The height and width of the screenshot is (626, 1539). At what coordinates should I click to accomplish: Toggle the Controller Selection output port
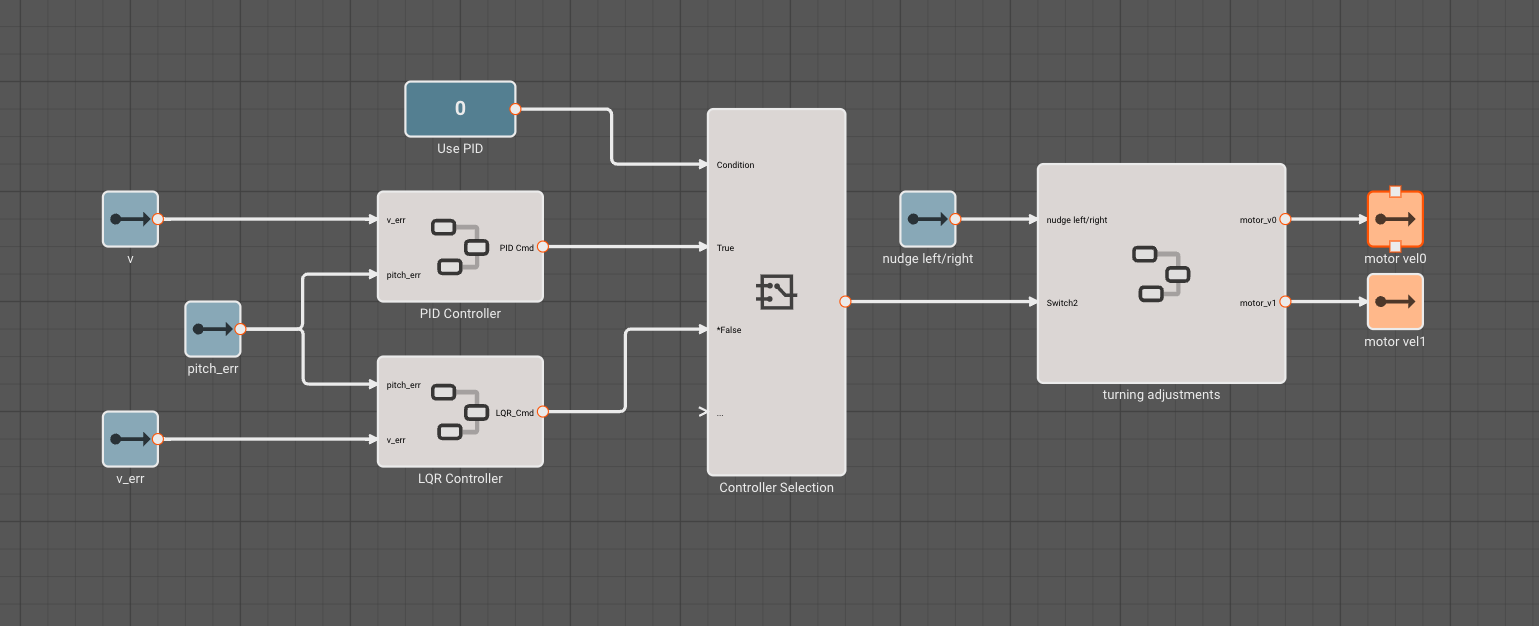847,299
